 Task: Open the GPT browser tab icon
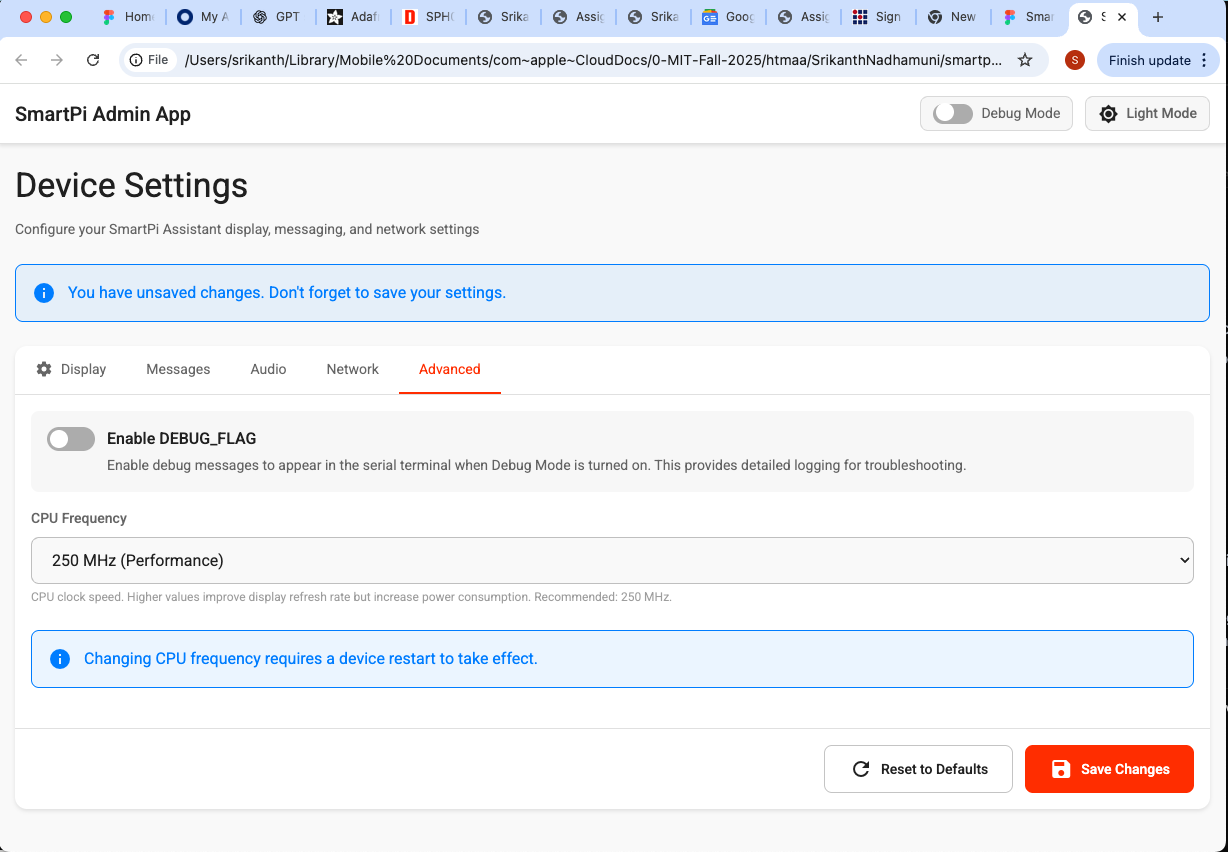tap(259, 17)
